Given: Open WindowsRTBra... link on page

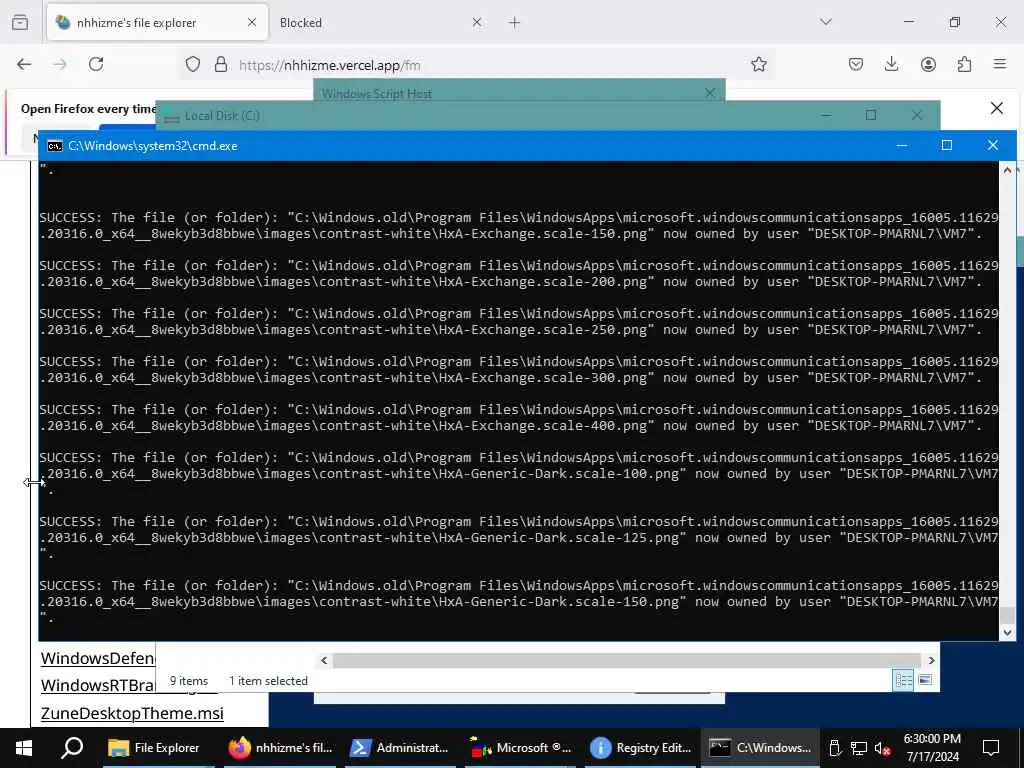Looking at the screenshot, I should coord(98,686).
